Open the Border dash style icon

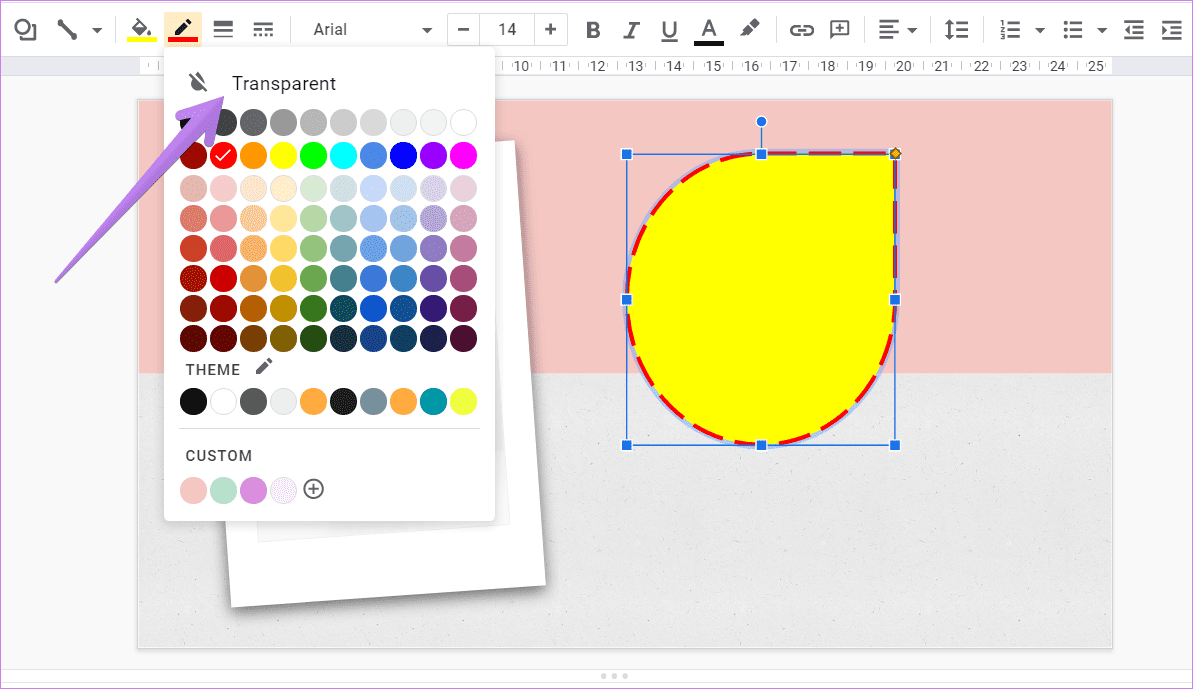point(263,30)
